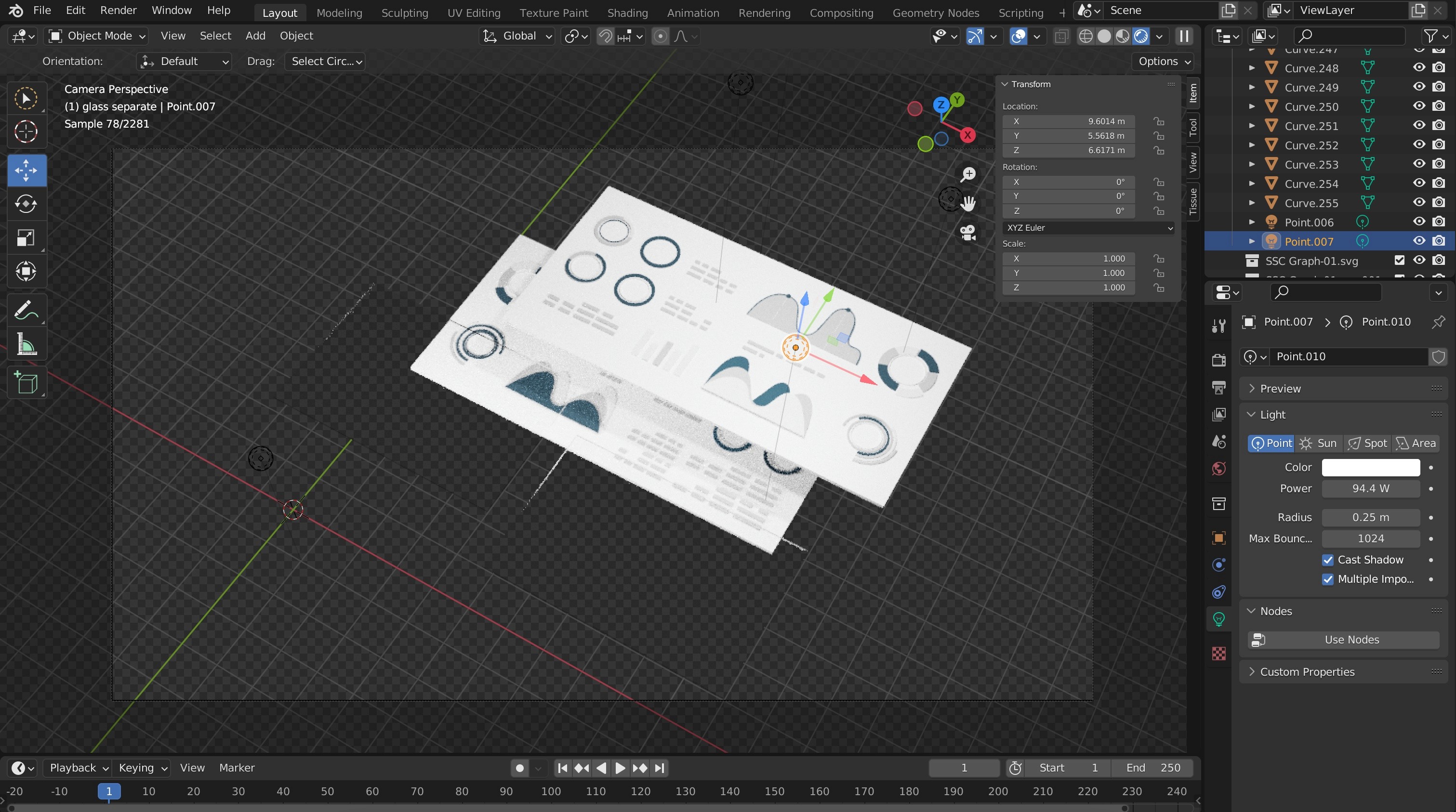Click the light Color swatch
This screenshot has width=1456, height=812.
coord(1370,467)
